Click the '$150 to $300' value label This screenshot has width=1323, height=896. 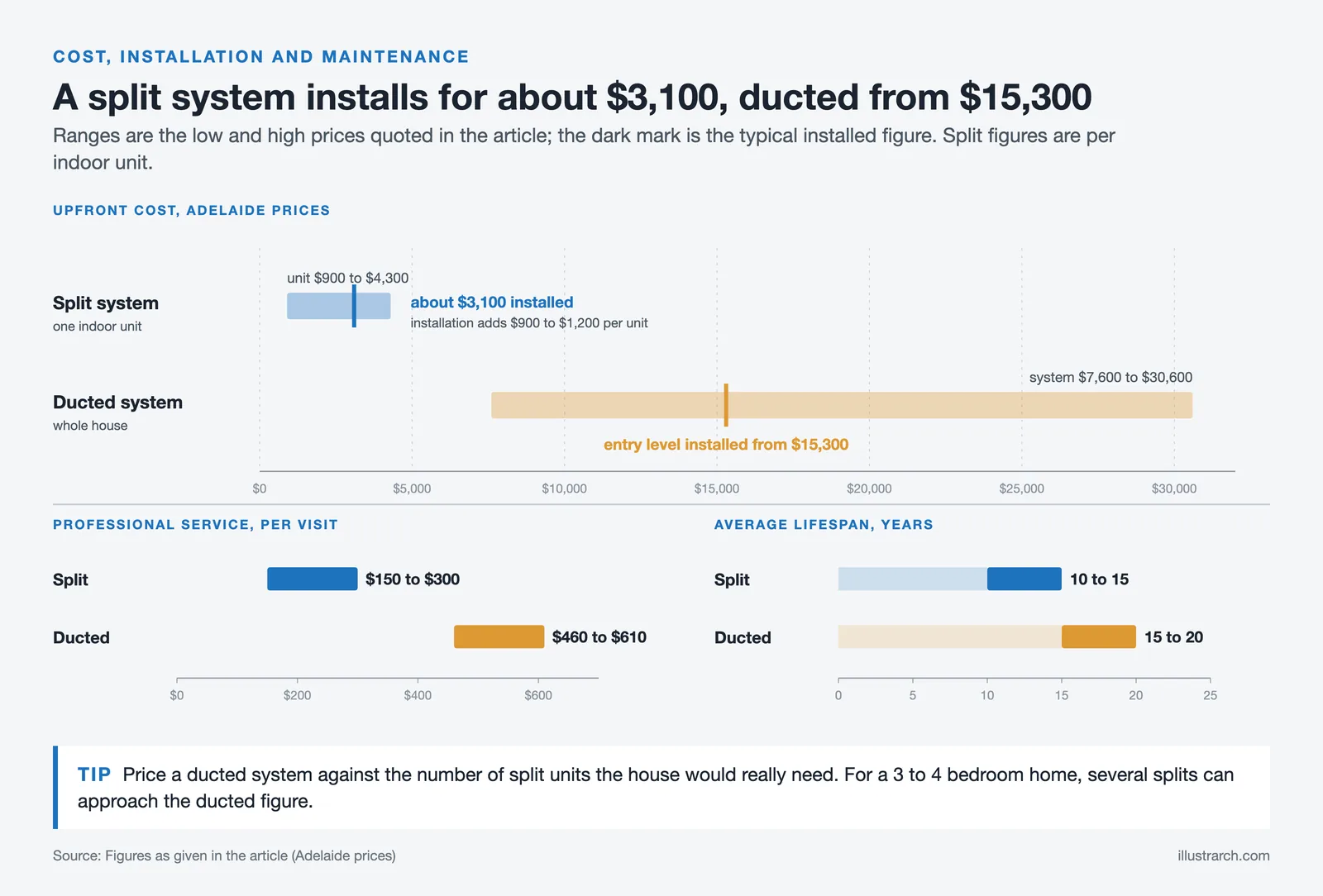[x=413, y=579]
